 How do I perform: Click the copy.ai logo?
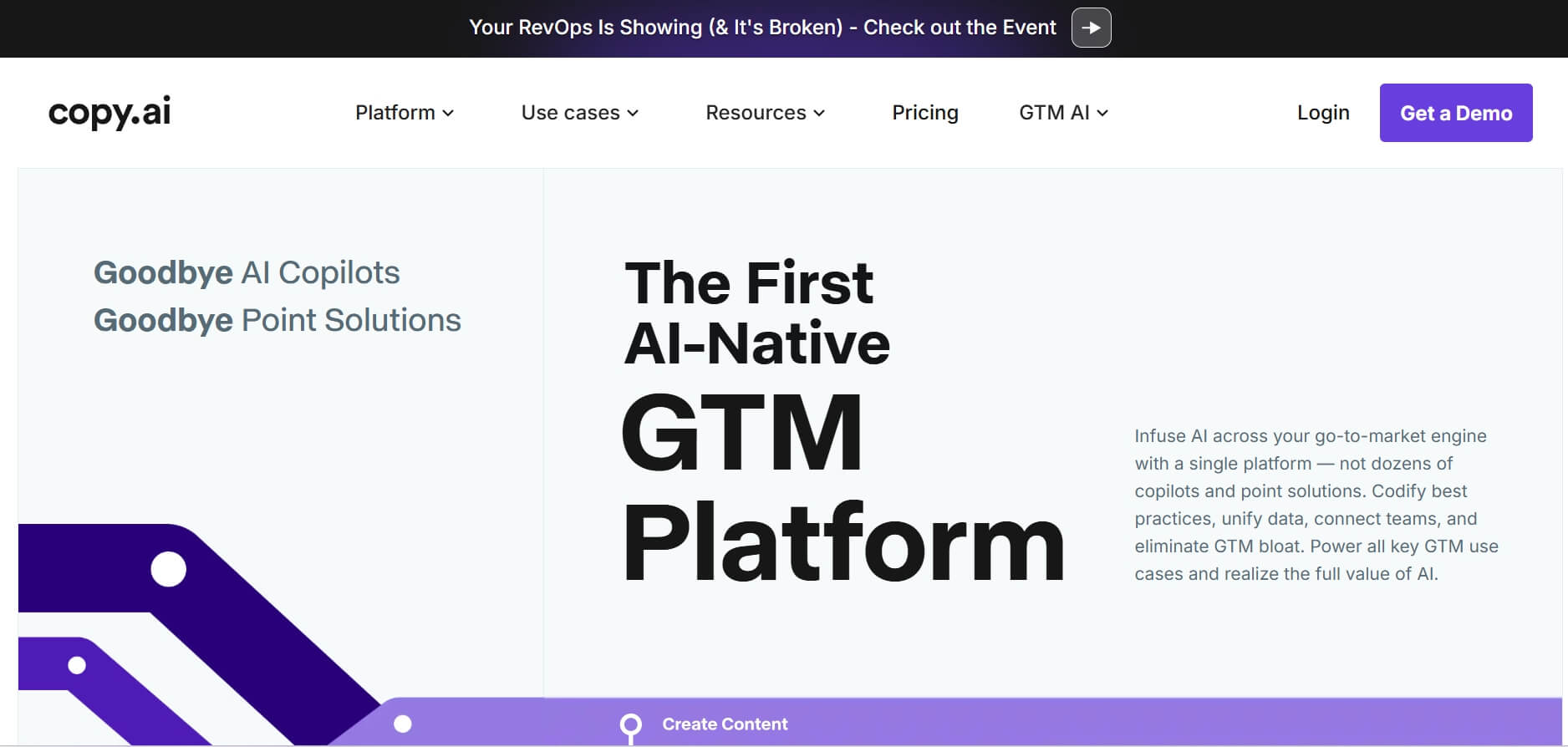click(109, 112)
